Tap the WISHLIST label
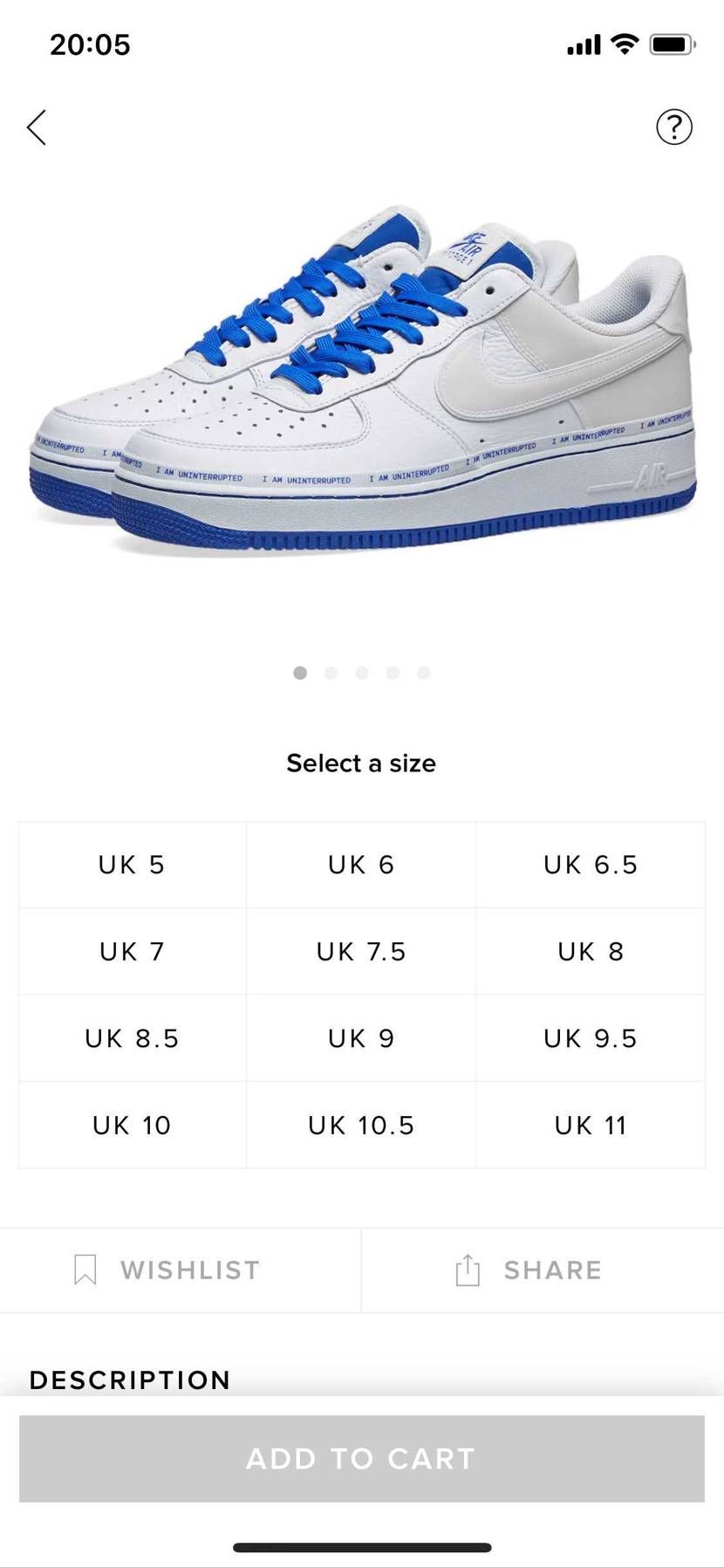This screenshot has width=724, height=1568. [x=190, y=1270]
